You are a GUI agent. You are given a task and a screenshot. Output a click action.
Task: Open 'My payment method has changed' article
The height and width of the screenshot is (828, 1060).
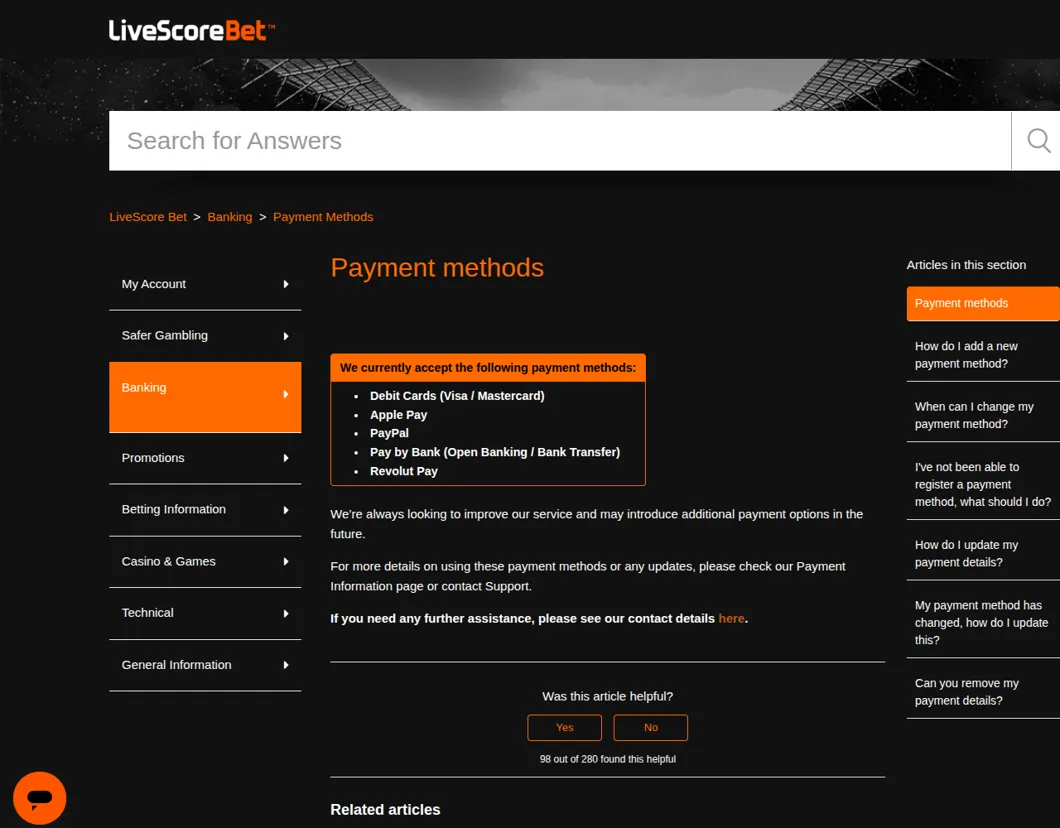tap(983, 623)
